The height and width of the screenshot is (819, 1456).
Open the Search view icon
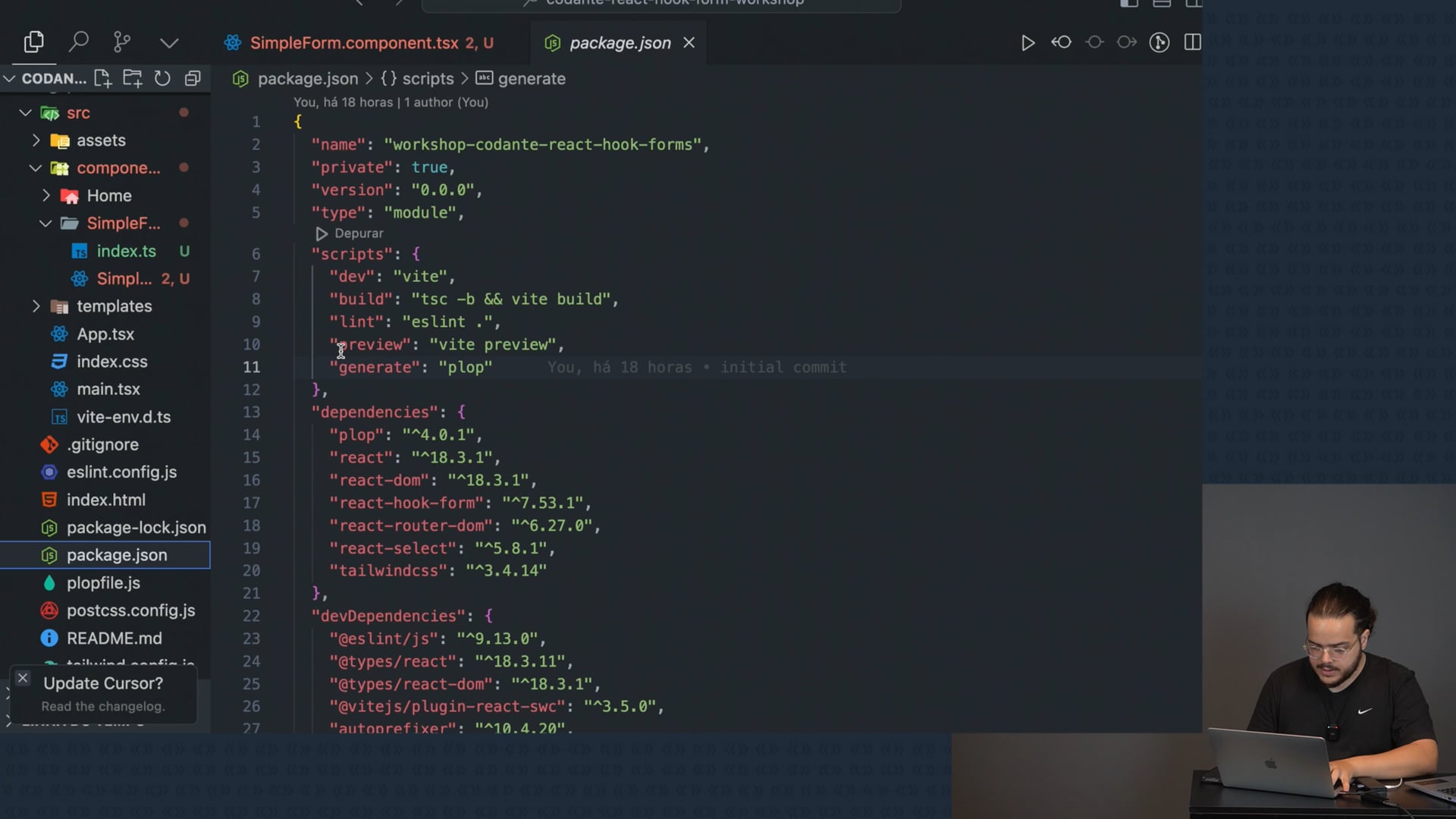coord(78,42)
